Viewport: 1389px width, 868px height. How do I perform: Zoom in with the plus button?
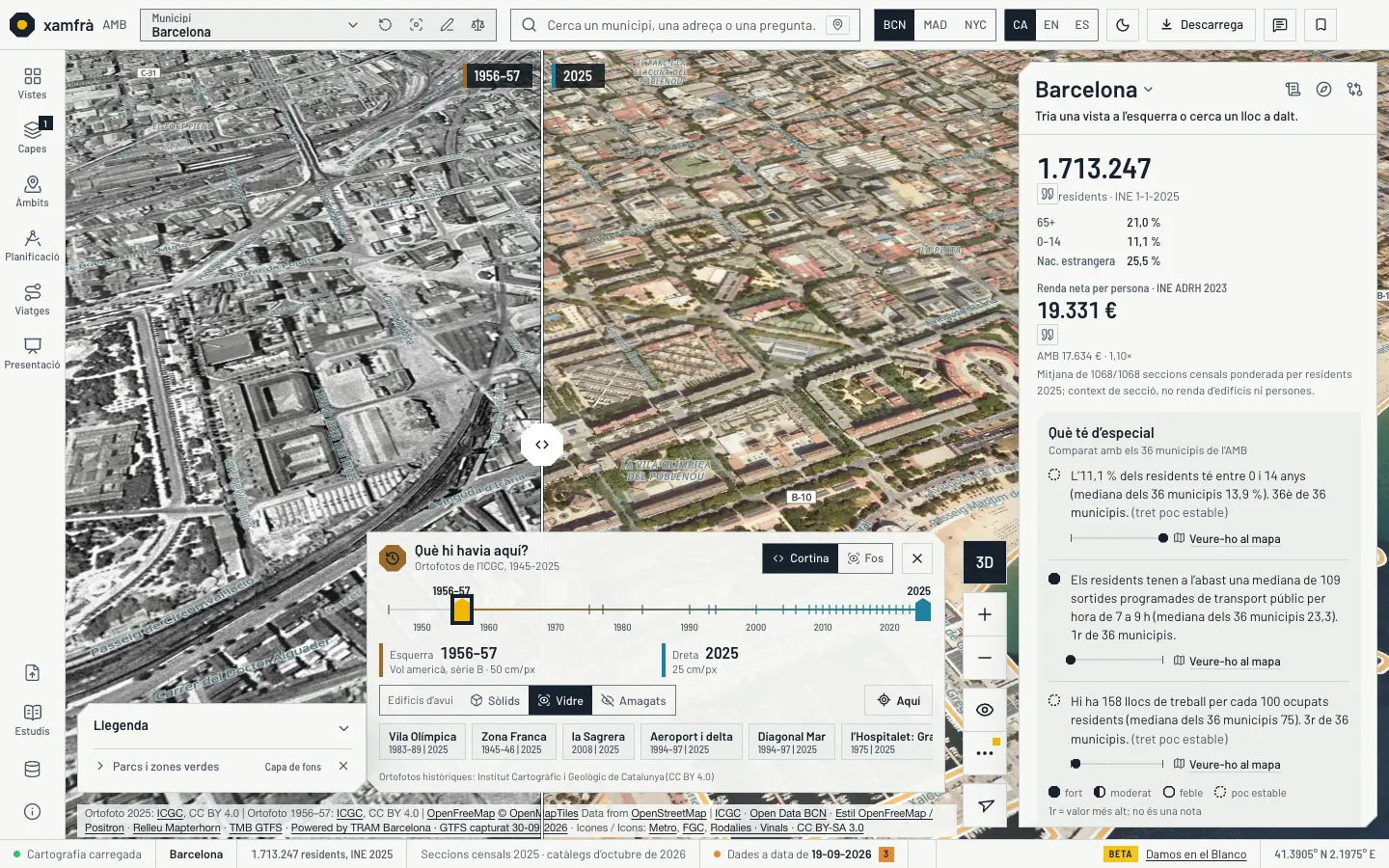985,614
